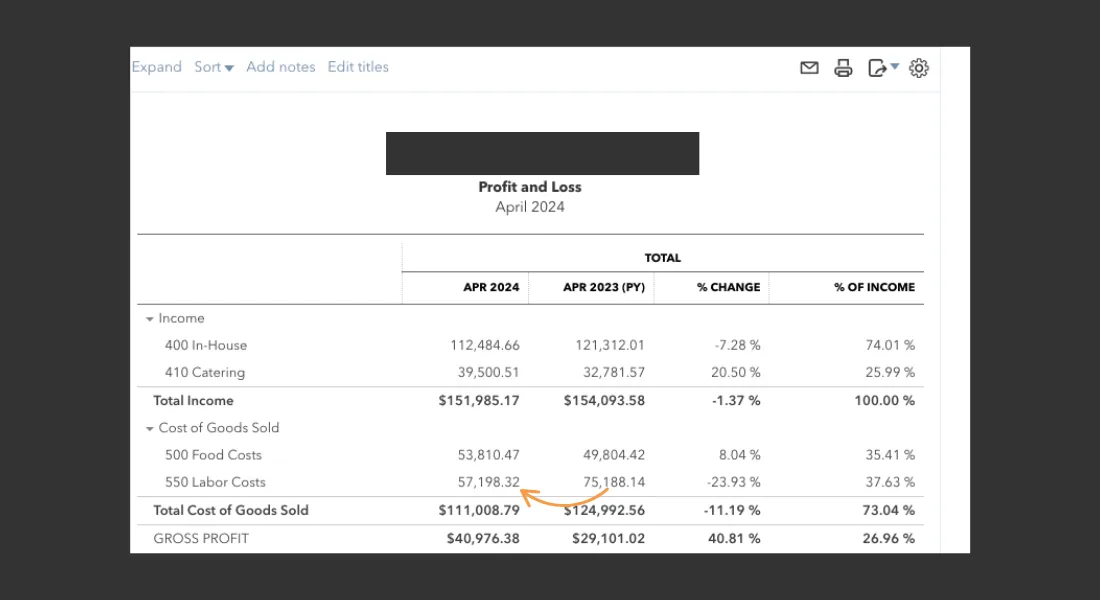Open the 39,500.51 Catering amount

(x=488, y=373)
